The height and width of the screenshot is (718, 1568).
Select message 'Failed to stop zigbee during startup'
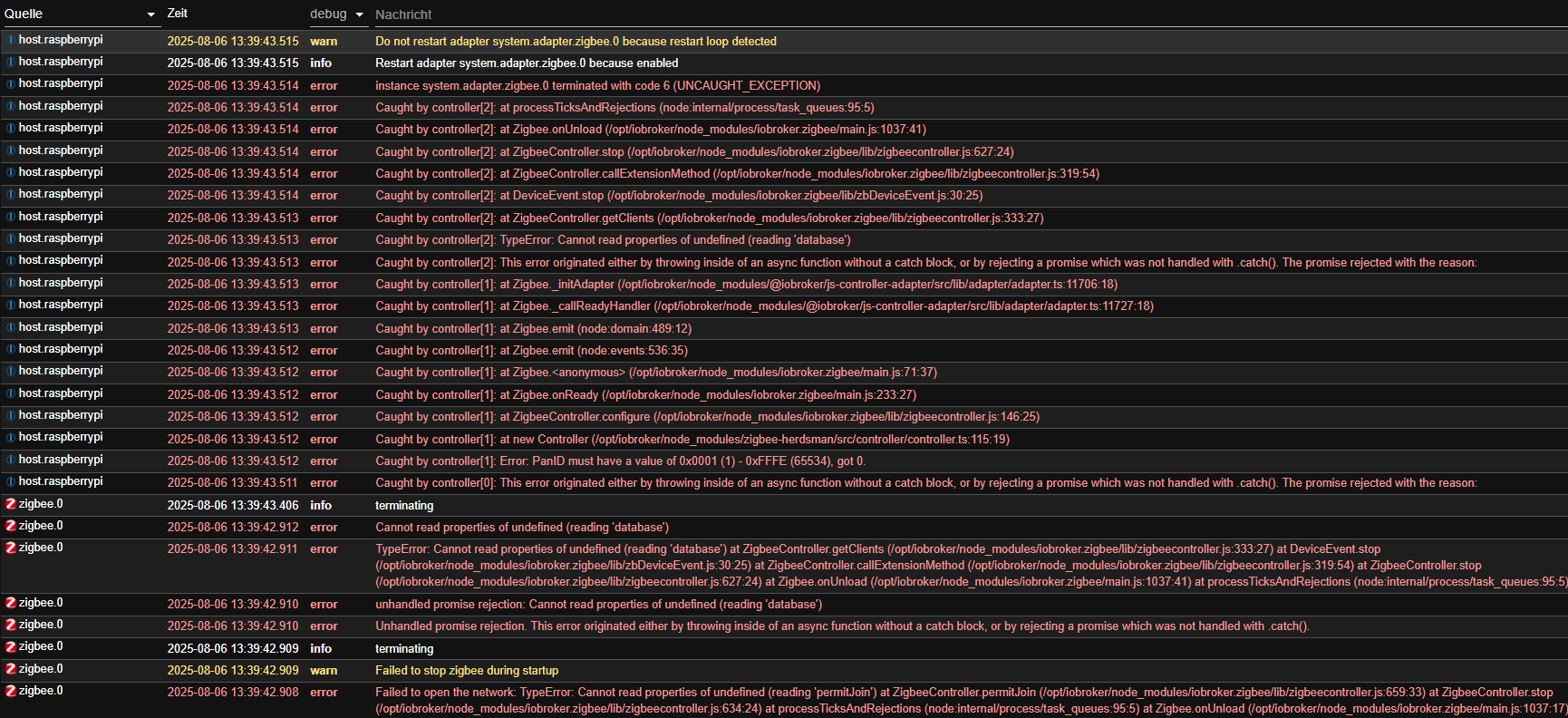pyautogui.click(x=467, y=670)
